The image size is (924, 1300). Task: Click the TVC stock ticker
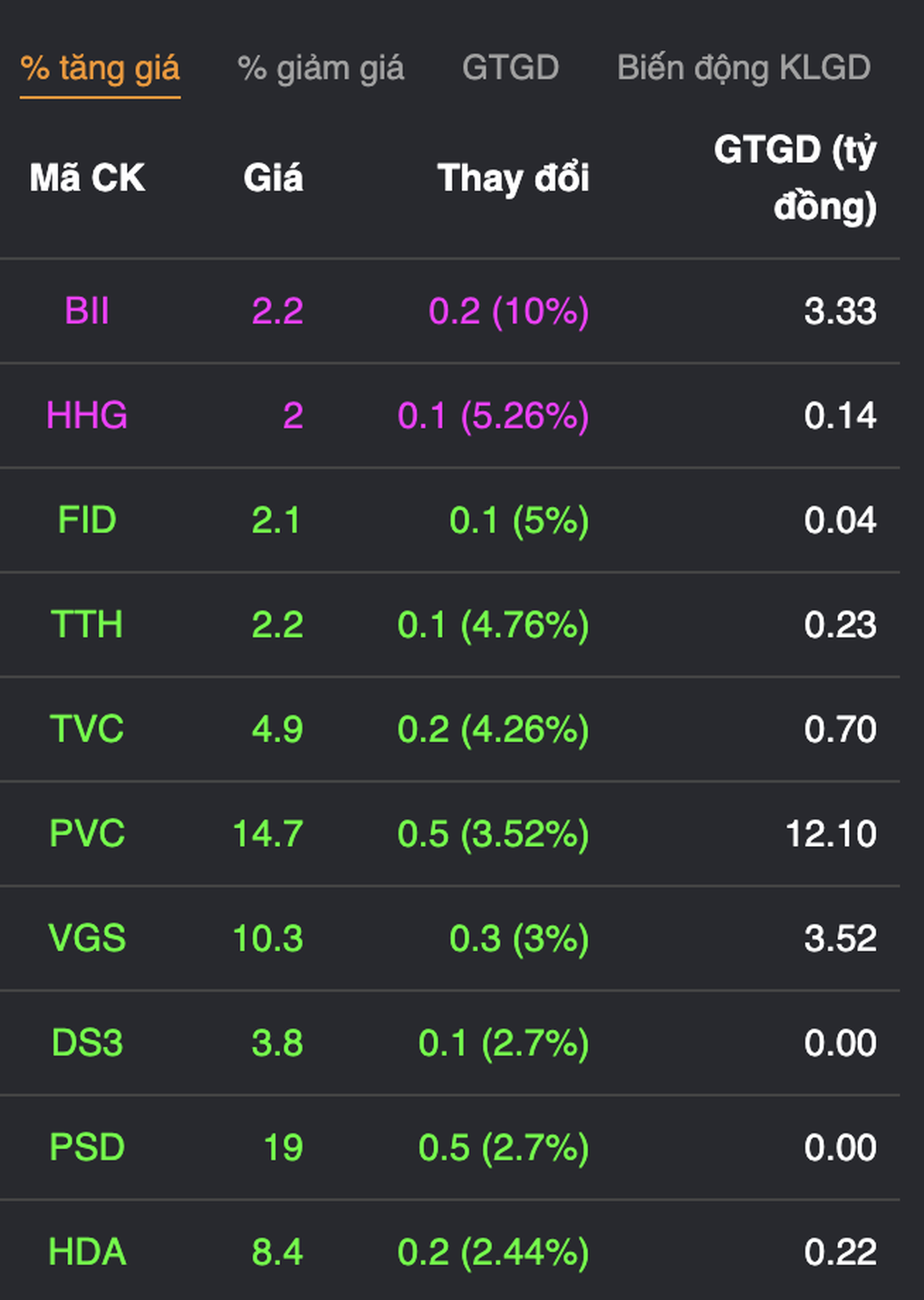[x=87, y=729]
